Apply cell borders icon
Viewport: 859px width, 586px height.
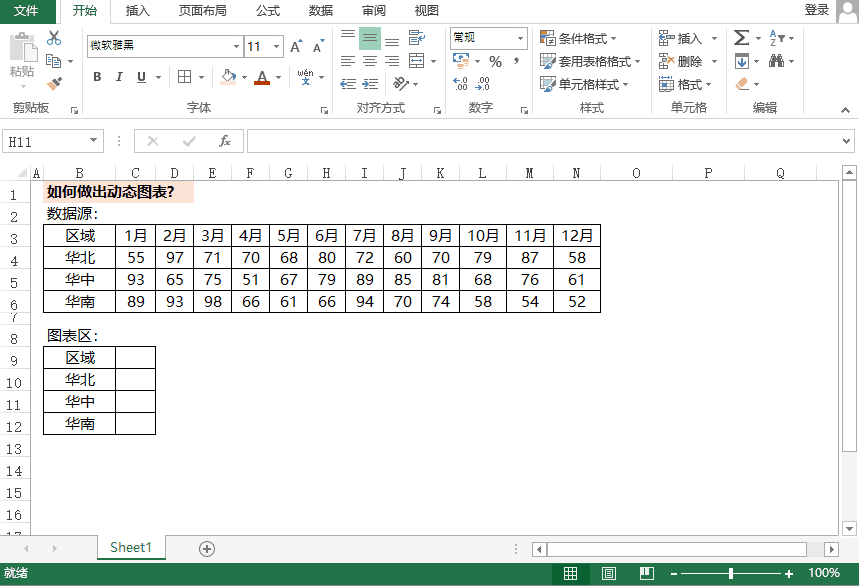click(185, 77)
